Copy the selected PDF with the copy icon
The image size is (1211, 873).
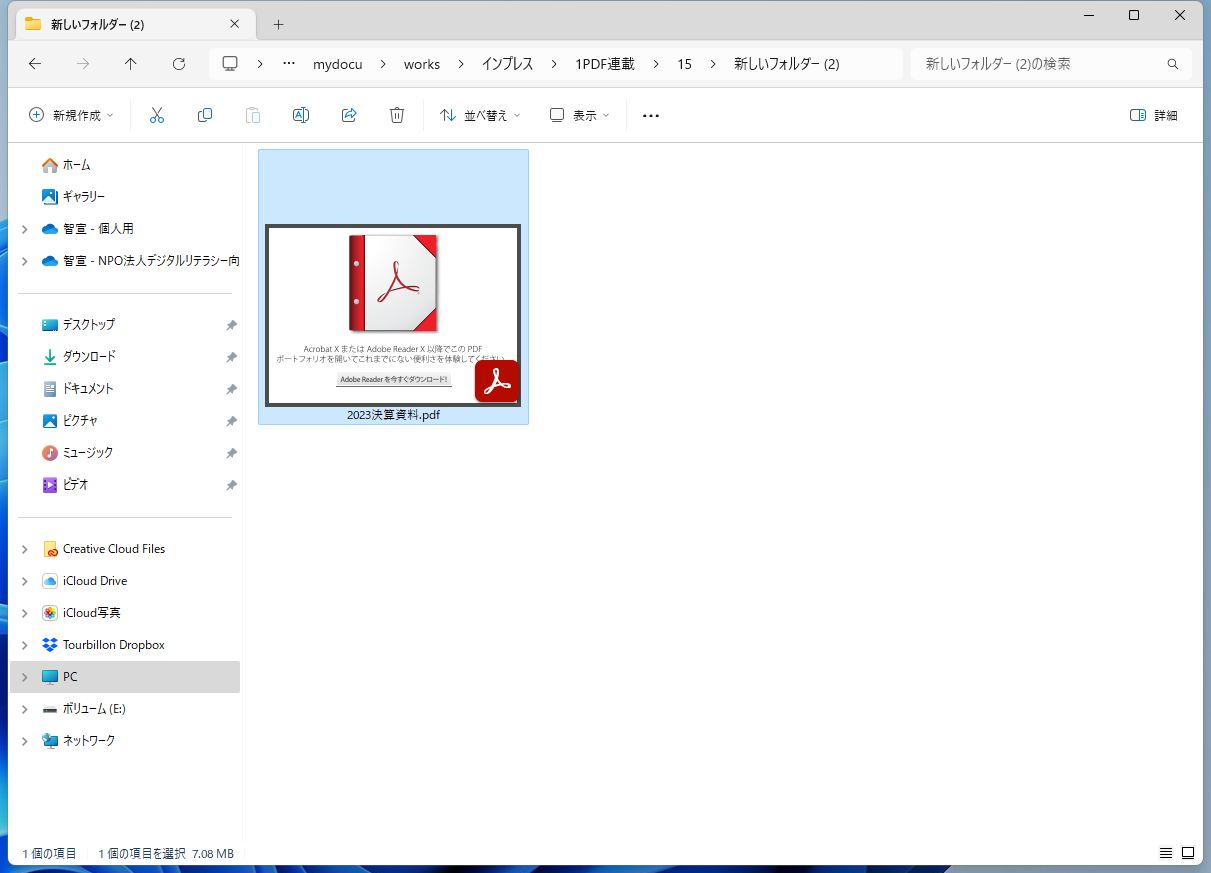tap(205, 114)
